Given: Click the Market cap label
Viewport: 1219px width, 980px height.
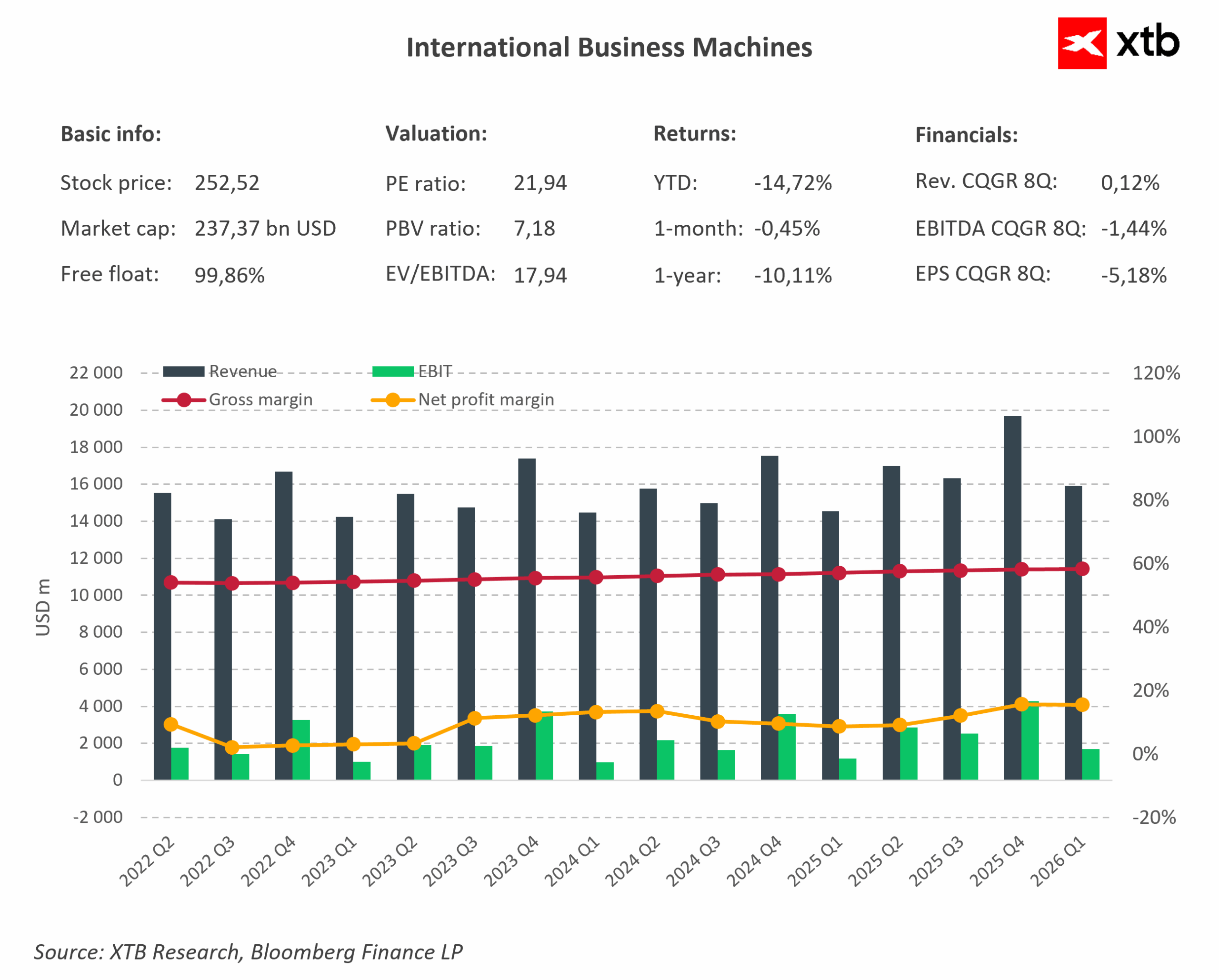Looking at the screenshot, I should click(118, 229).
